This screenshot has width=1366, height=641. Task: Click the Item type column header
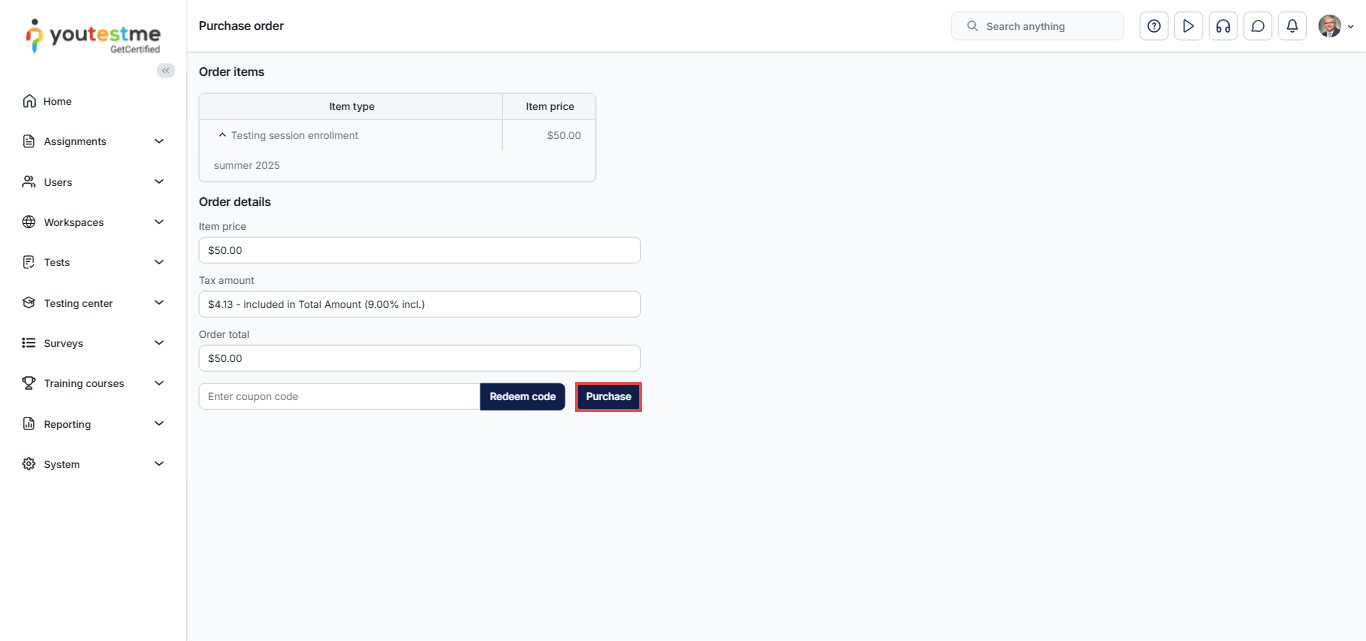tap(351, 107)
